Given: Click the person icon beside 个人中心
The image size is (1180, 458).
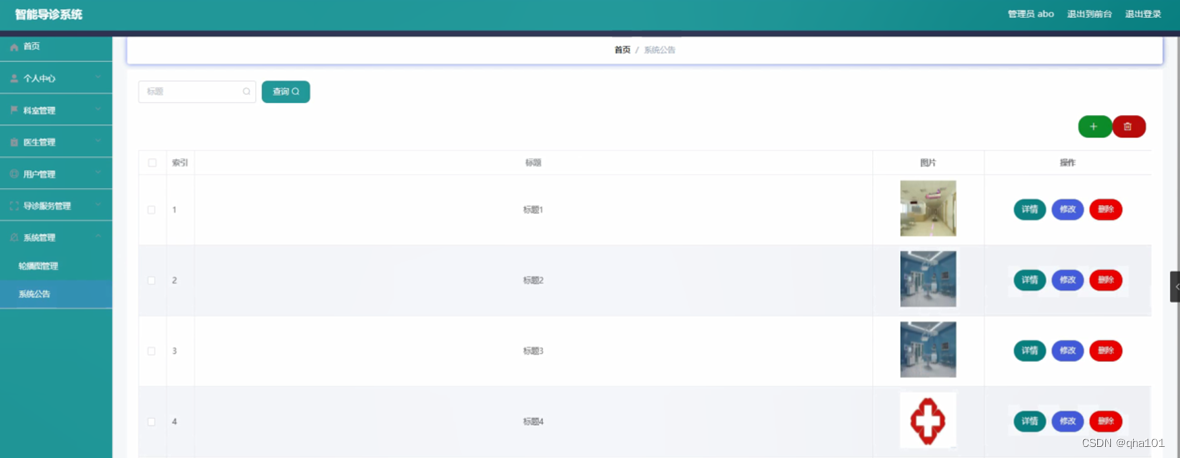Looking at the screenshot, I should (x=14, y=78).
